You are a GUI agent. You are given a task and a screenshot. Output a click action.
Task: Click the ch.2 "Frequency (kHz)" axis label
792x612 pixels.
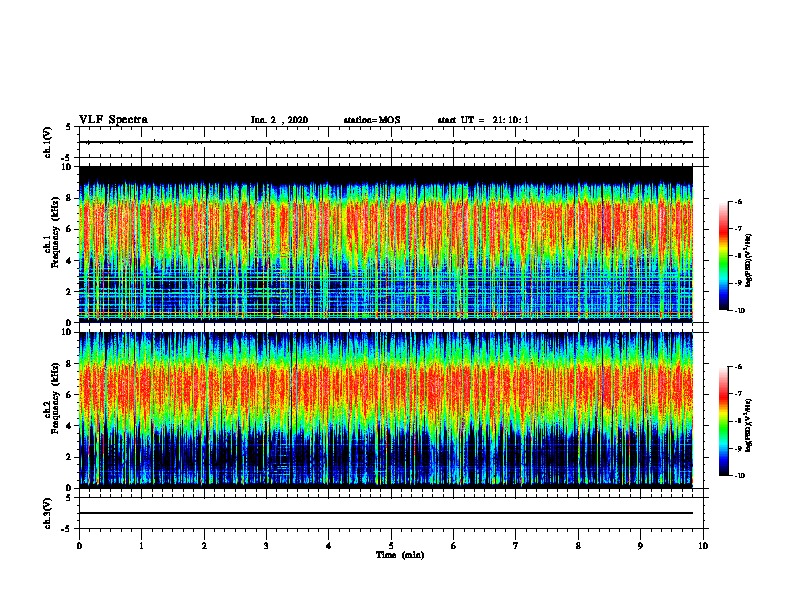point(55,398)
